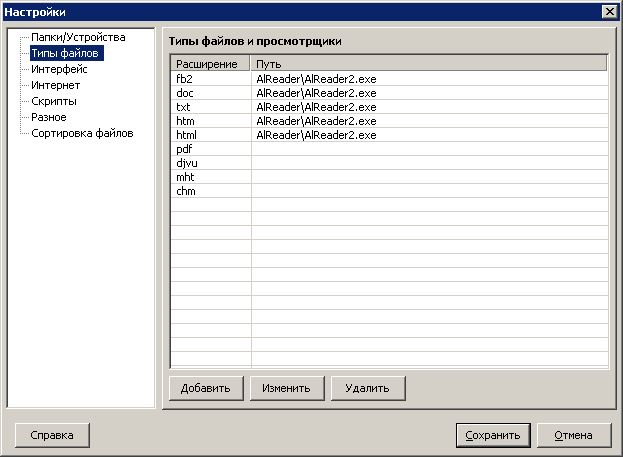Image resolution: width=623 pixels, height=457 pixels.
Task: Select Типы файлов tree item
Action: (x=66, y=53)
